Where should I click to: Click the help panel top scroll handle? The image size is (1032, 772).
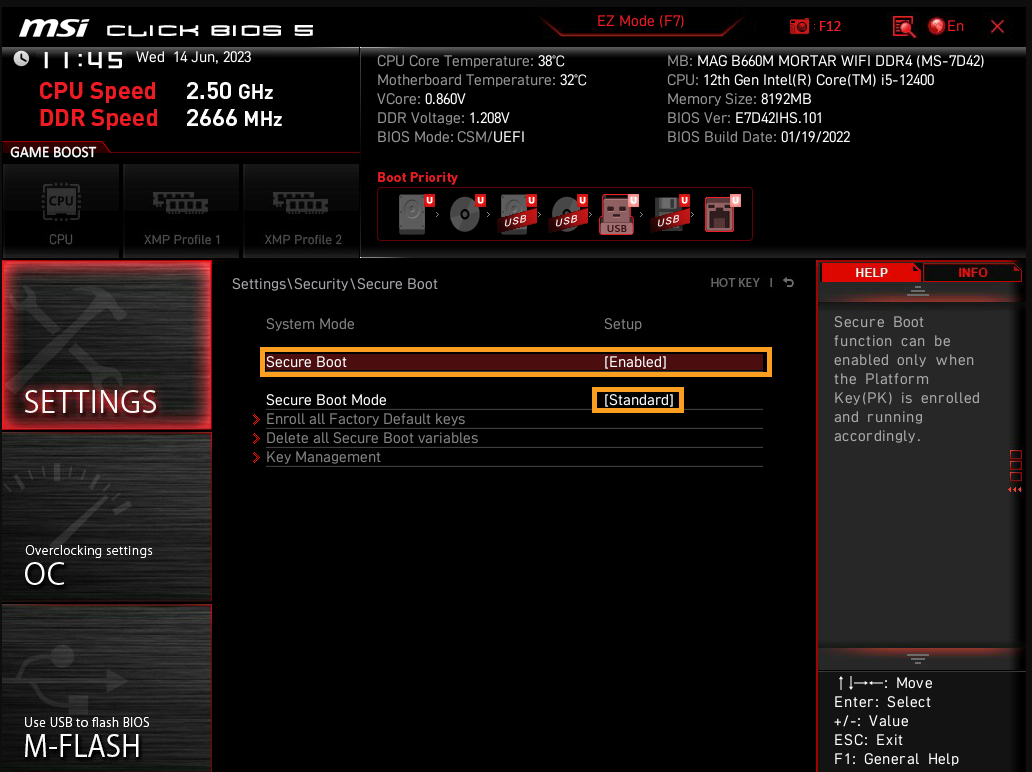pyautogui.click(x=917, y=291)
